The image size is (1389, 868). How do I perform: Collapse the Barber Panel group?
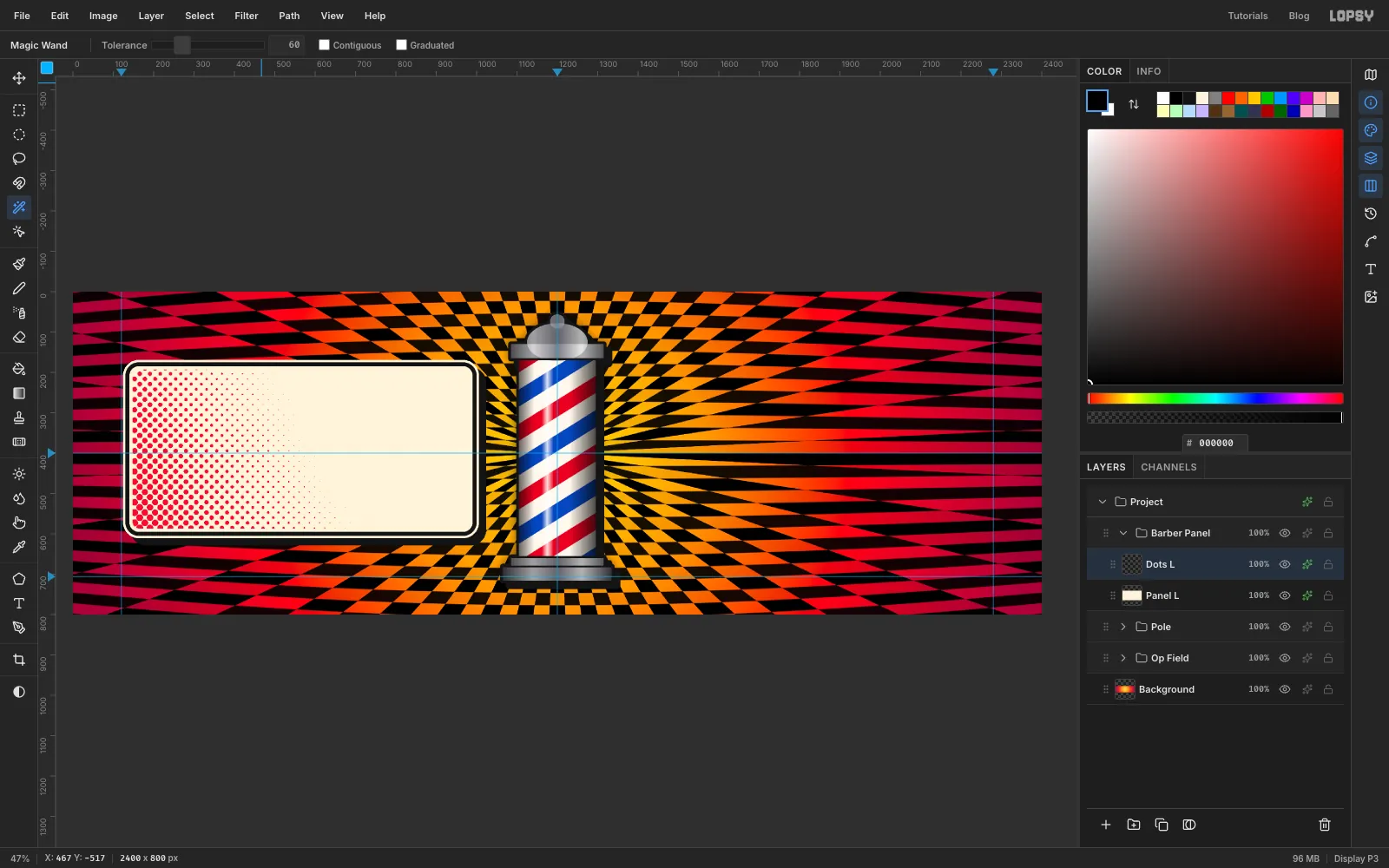pos(1123,533)
